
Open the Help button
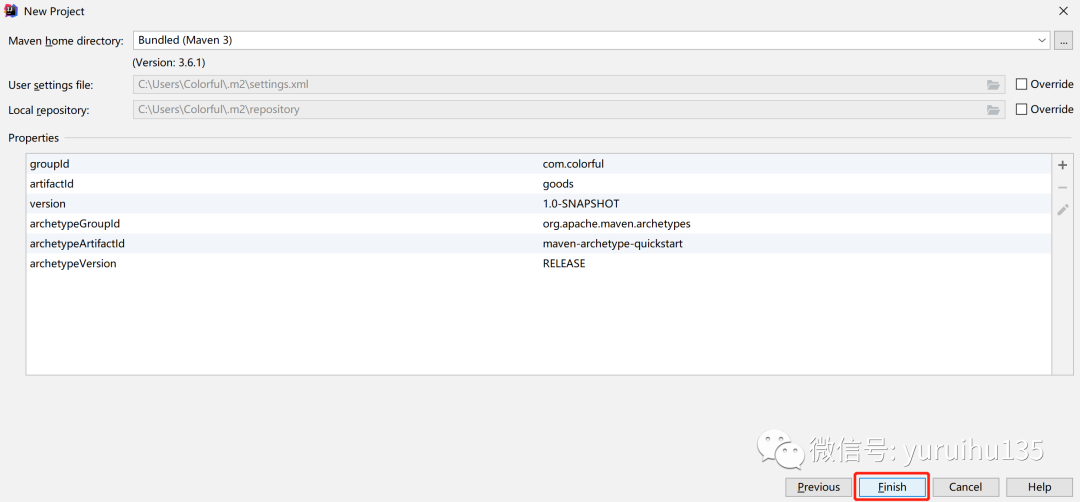point(1039,487)
